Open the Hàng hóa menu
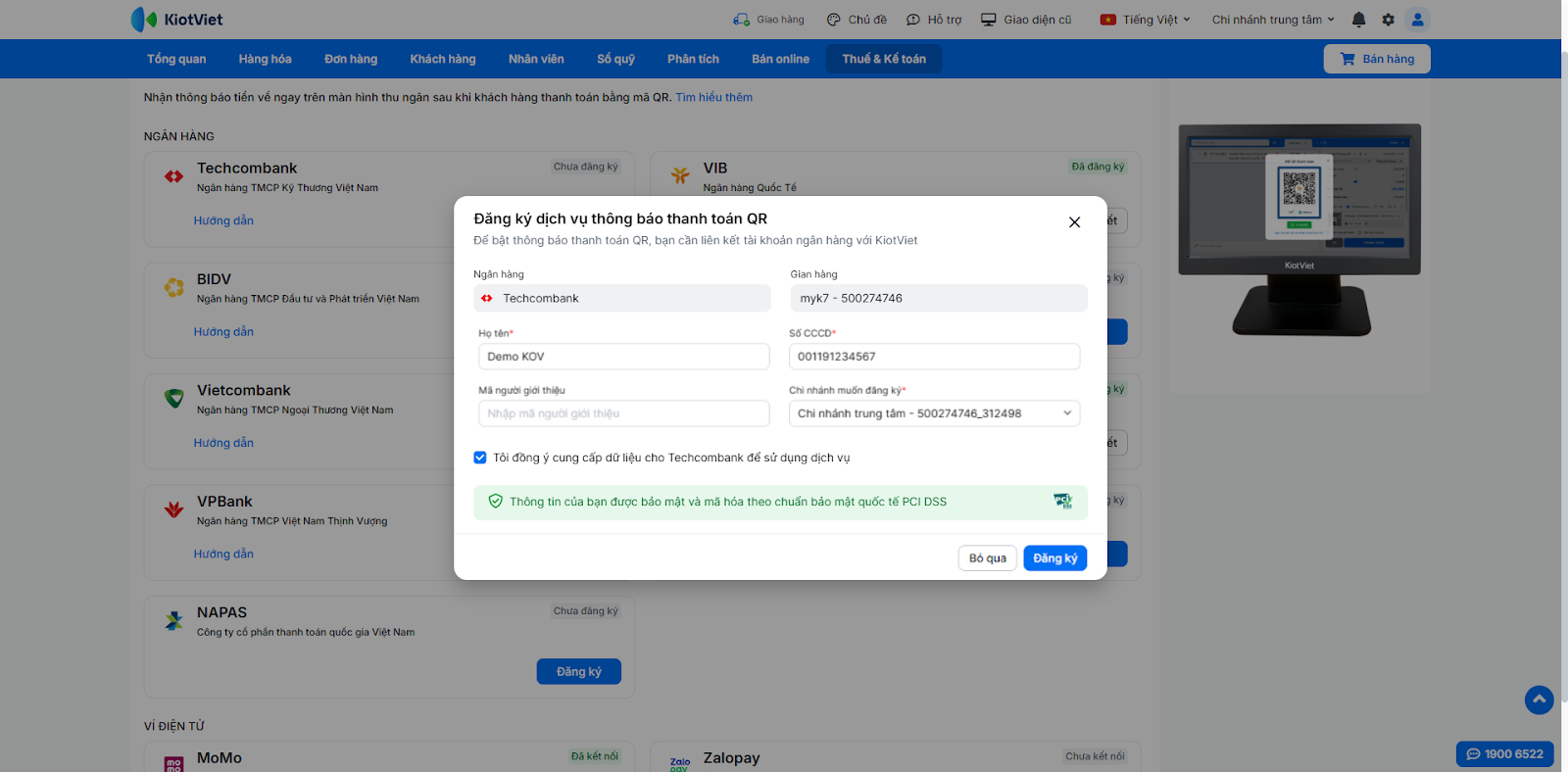 pos(265,59)
